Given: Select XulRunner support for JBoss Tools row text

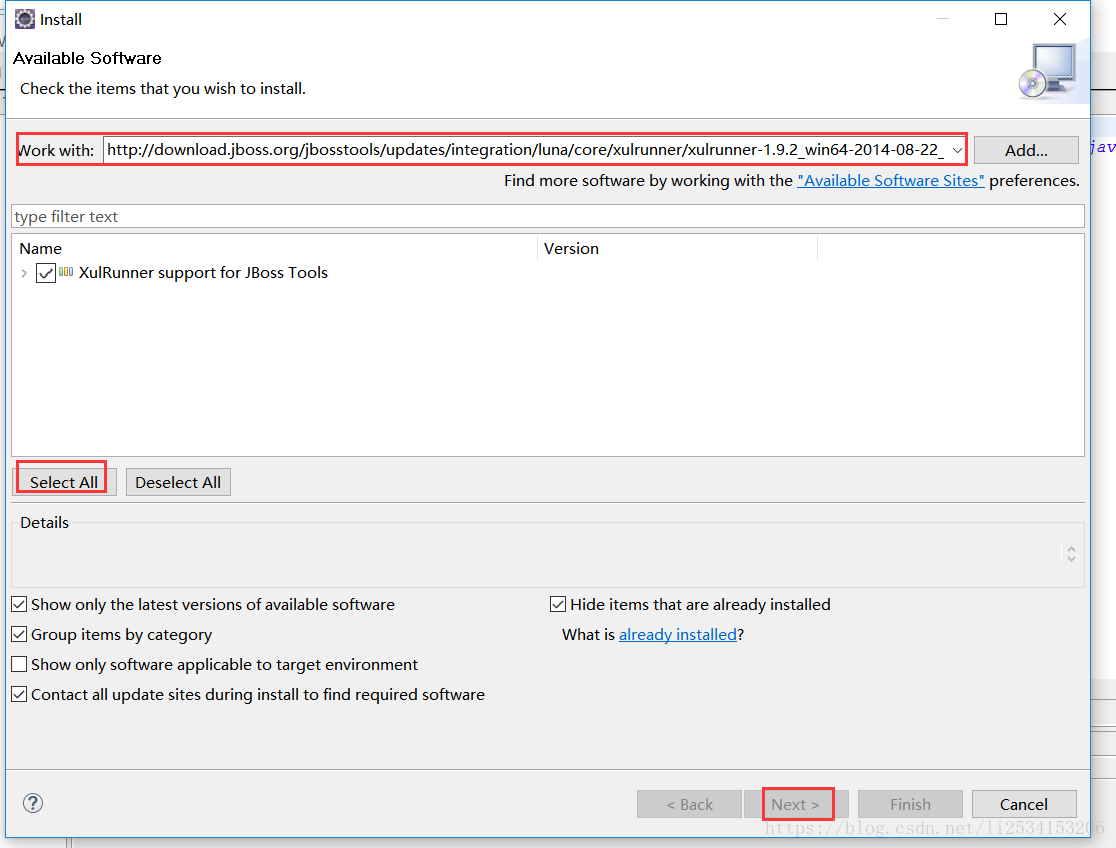Looking at the screenshot, I should coord(203,273).
